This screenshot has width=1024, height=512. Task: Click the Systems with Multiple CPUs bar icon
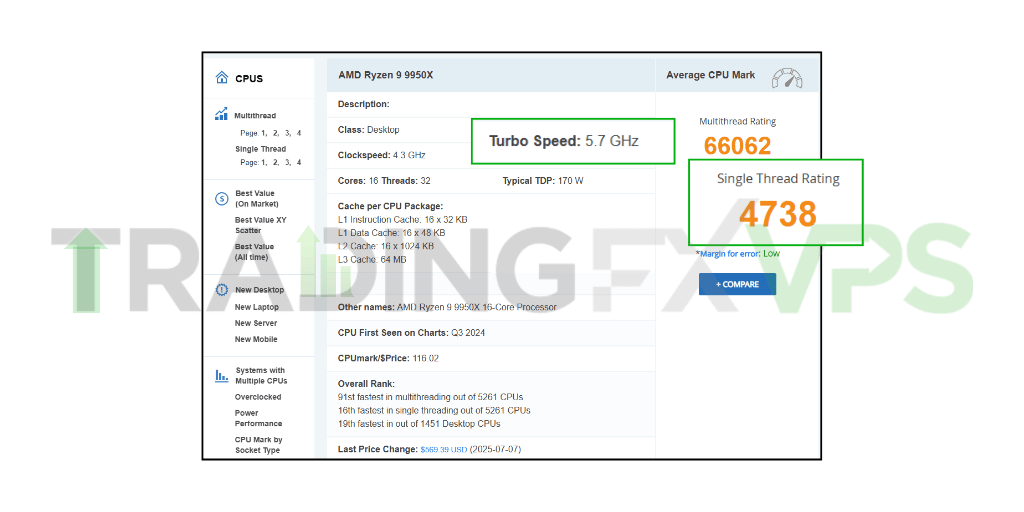(221, 376)
